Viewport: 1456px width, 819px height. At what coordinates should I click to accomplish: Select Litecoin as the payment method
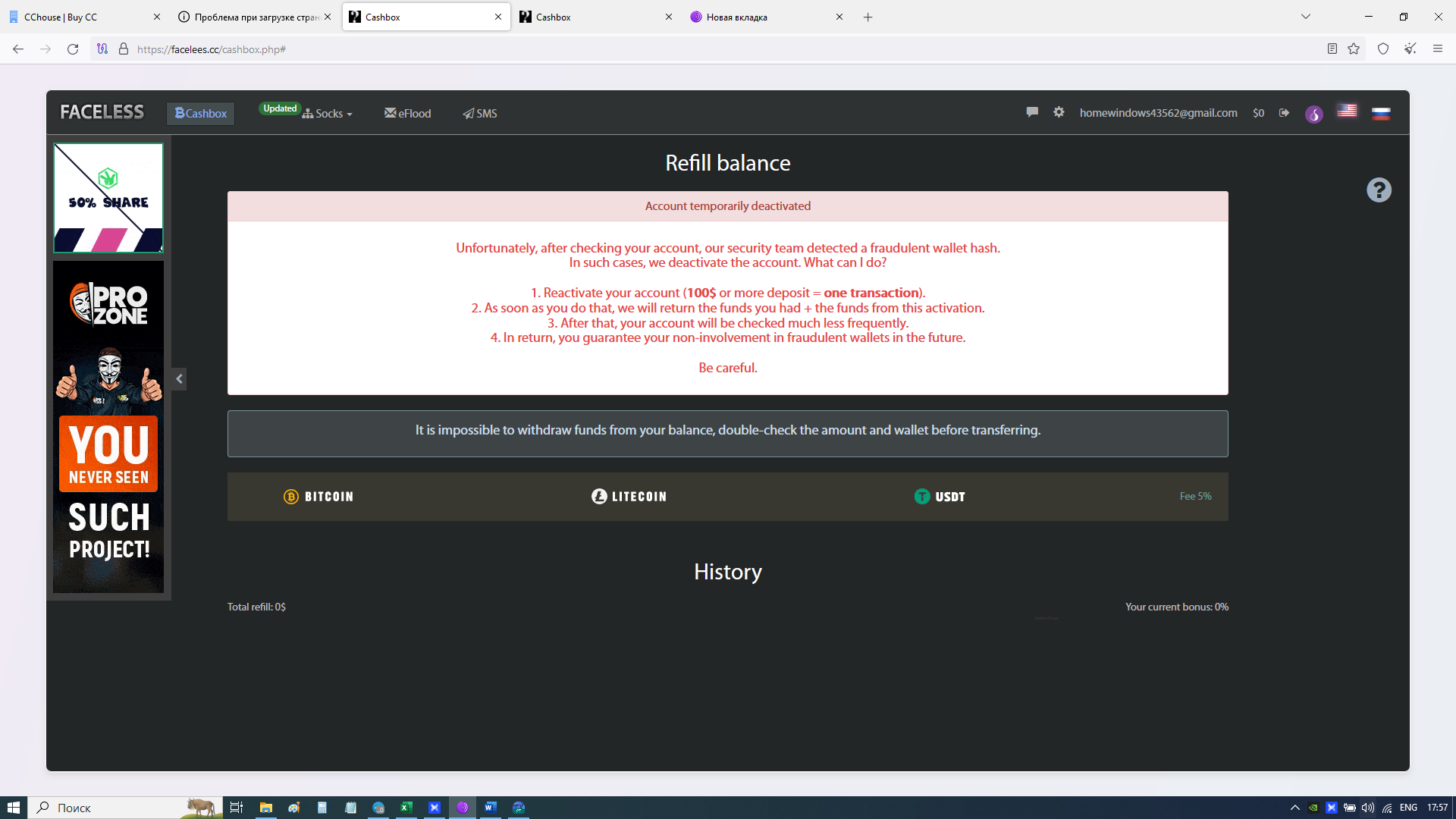[629, 497]
